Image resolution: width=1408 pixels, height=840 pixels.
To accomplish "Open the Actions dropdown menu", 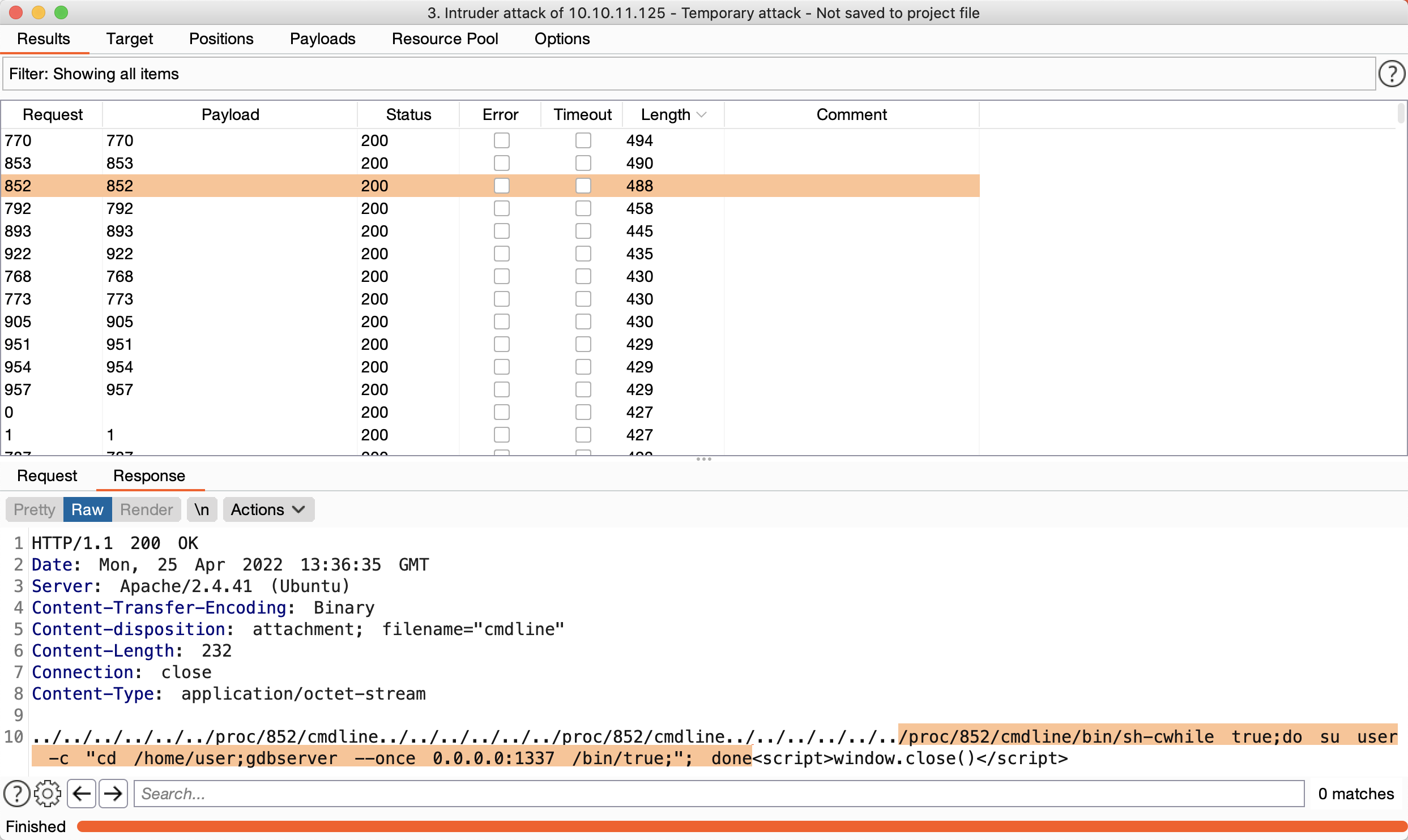I will pyautogui.click(x=268, y=509).
